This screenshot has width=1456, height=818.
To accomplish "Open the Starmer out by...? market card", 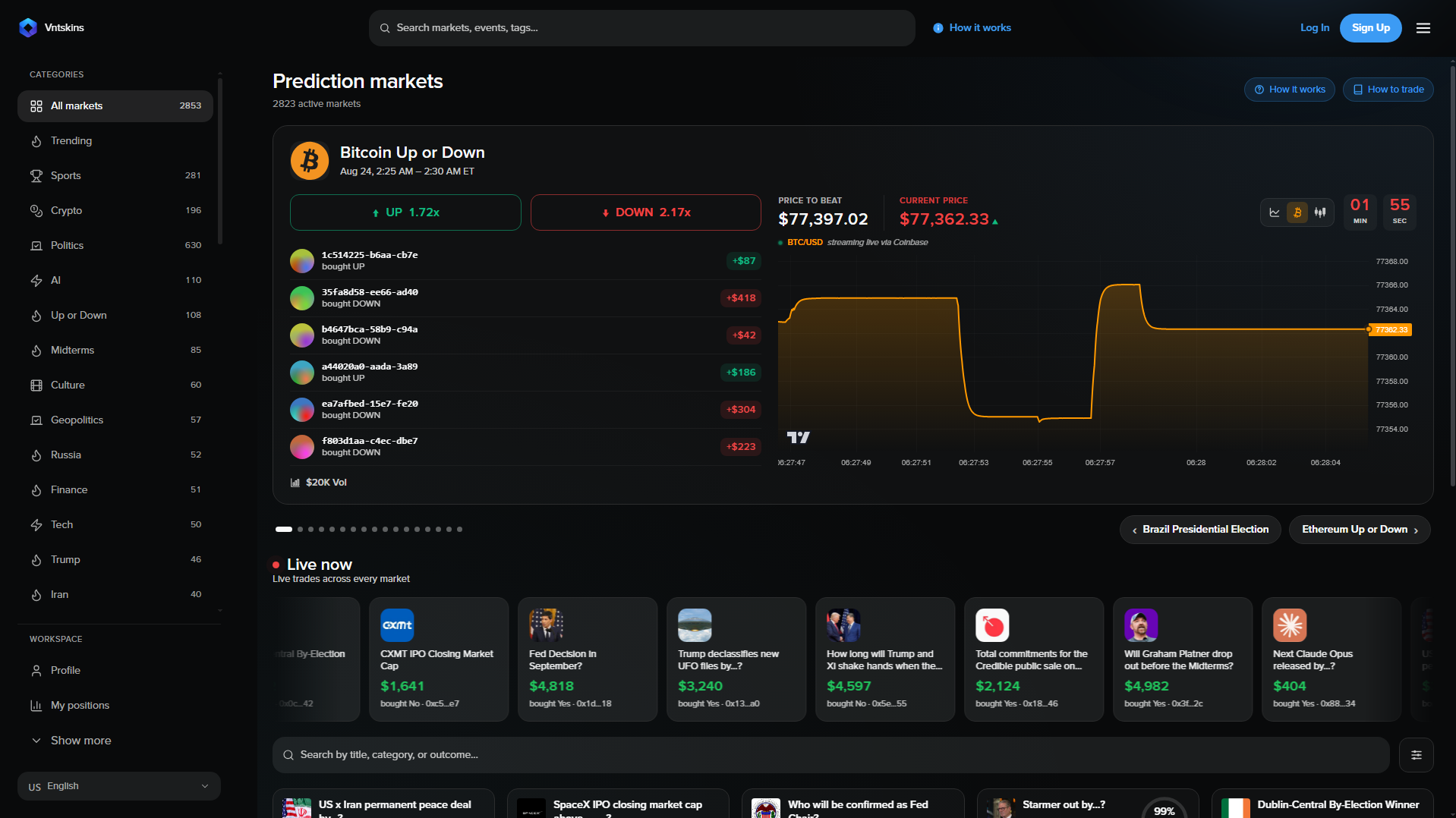I will (x=1088, y=804).
